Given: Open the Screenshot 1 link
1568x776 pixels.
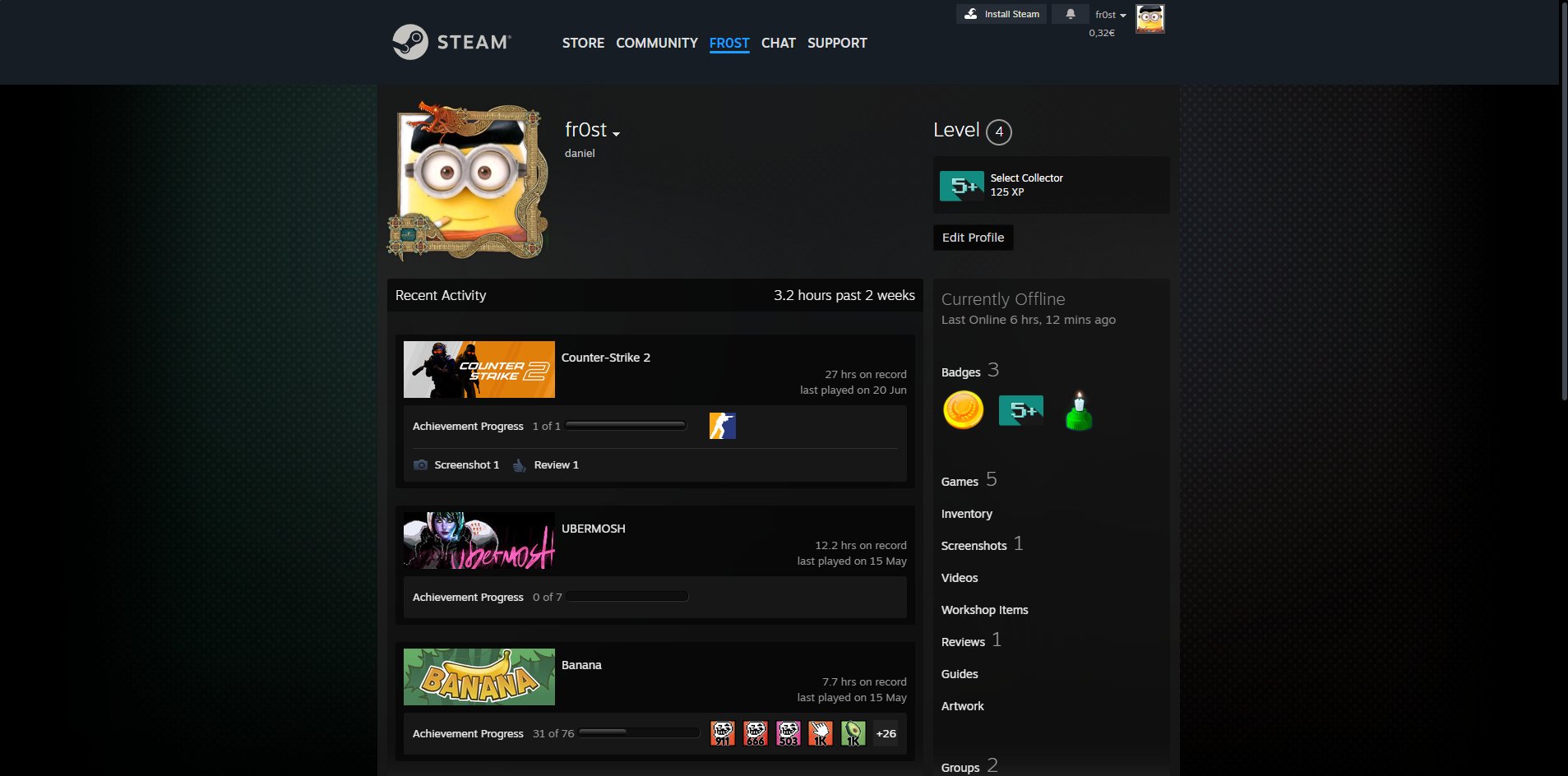Looking at the screenshot, I should 467,464.
